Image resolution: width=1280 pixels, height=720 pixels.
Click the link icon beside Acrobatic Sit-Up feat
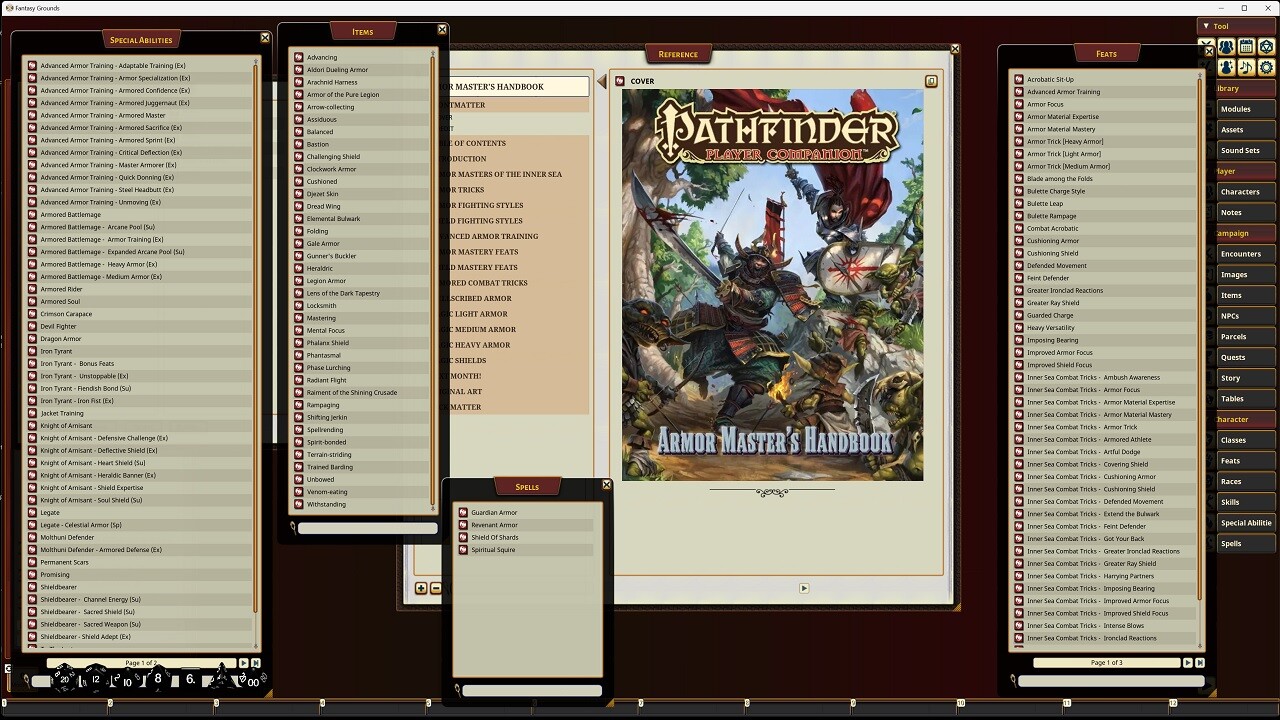coord(1019,79)
